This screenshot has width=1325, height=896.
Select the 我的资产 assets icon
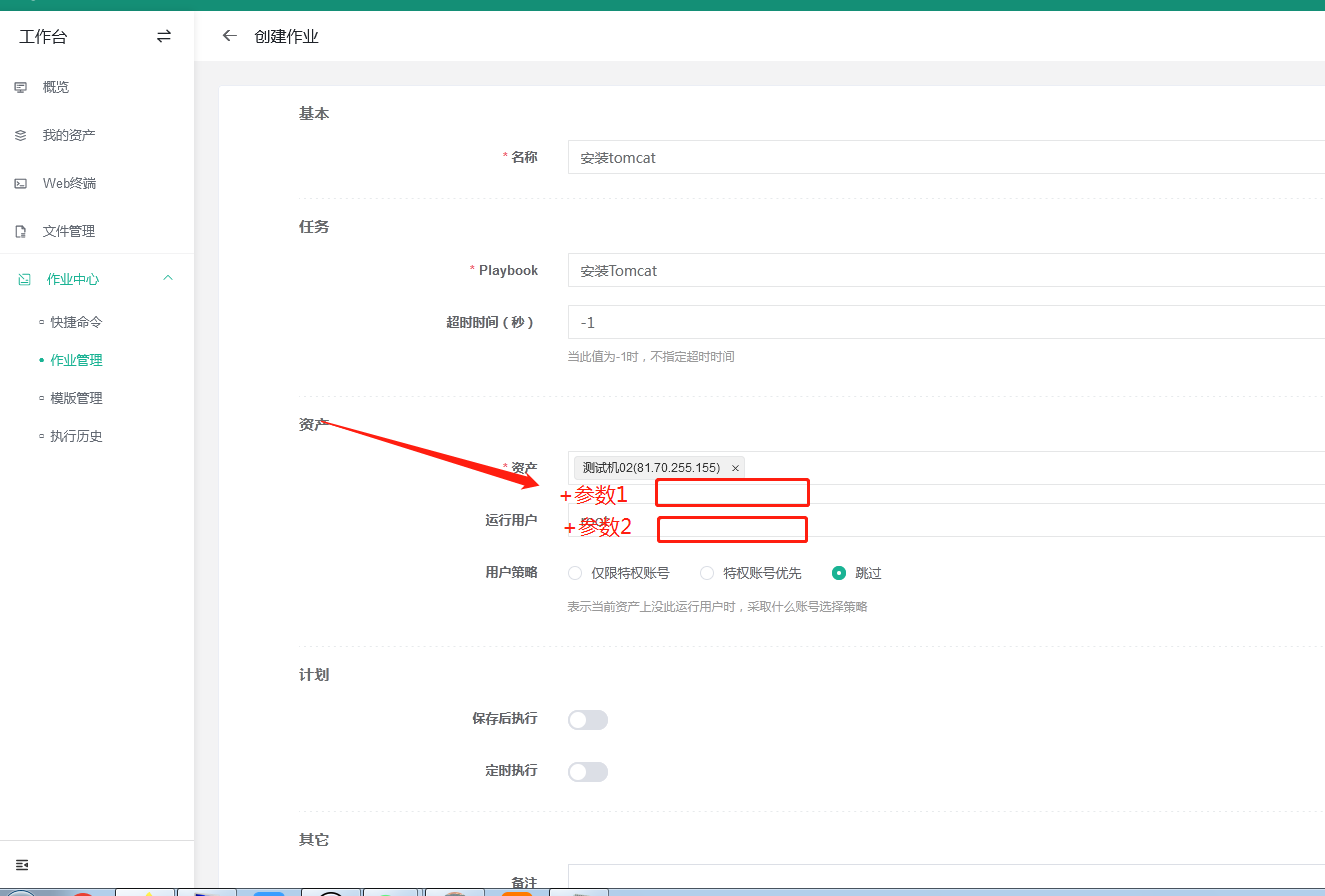click(x=20, y=135)
